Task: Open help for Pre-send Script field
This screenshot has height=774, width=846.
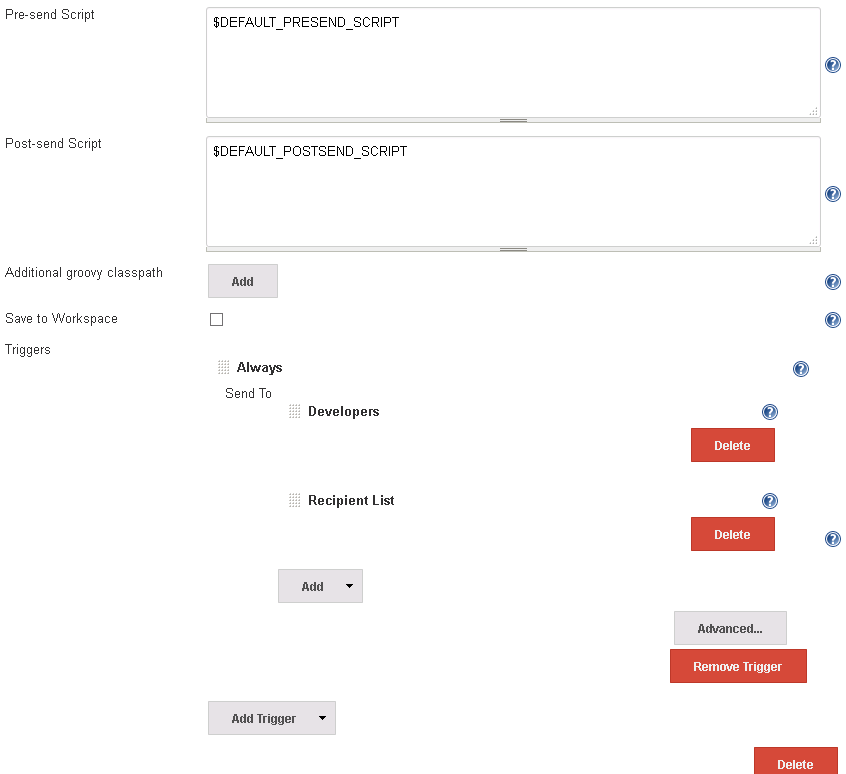Action: coord(833,65)
